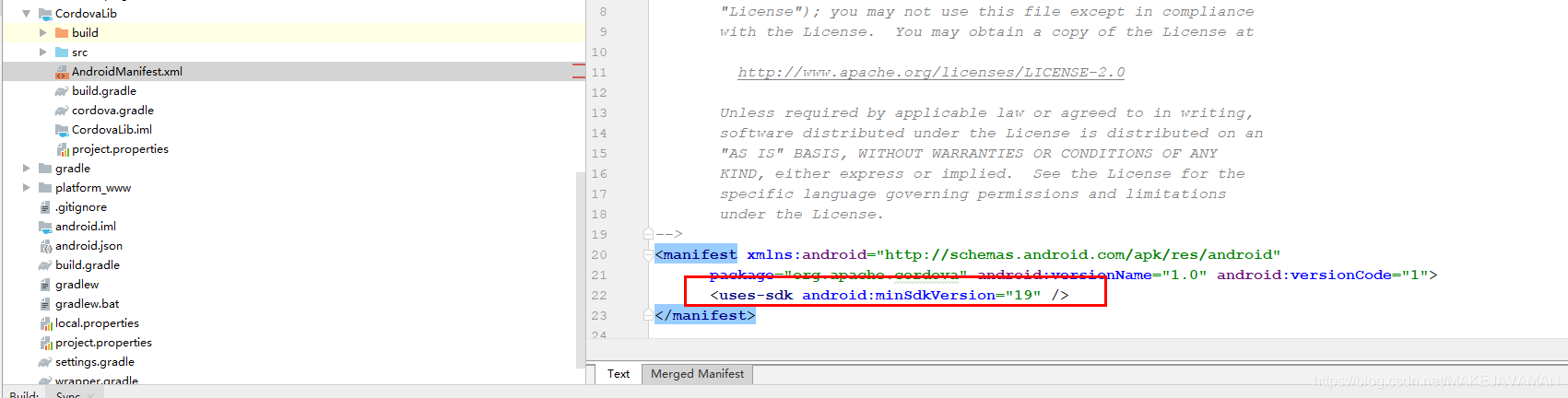Click the CordovaLib project.properties file icon
The width and height of the screenshot is (1568, 398).
(62, 148)
